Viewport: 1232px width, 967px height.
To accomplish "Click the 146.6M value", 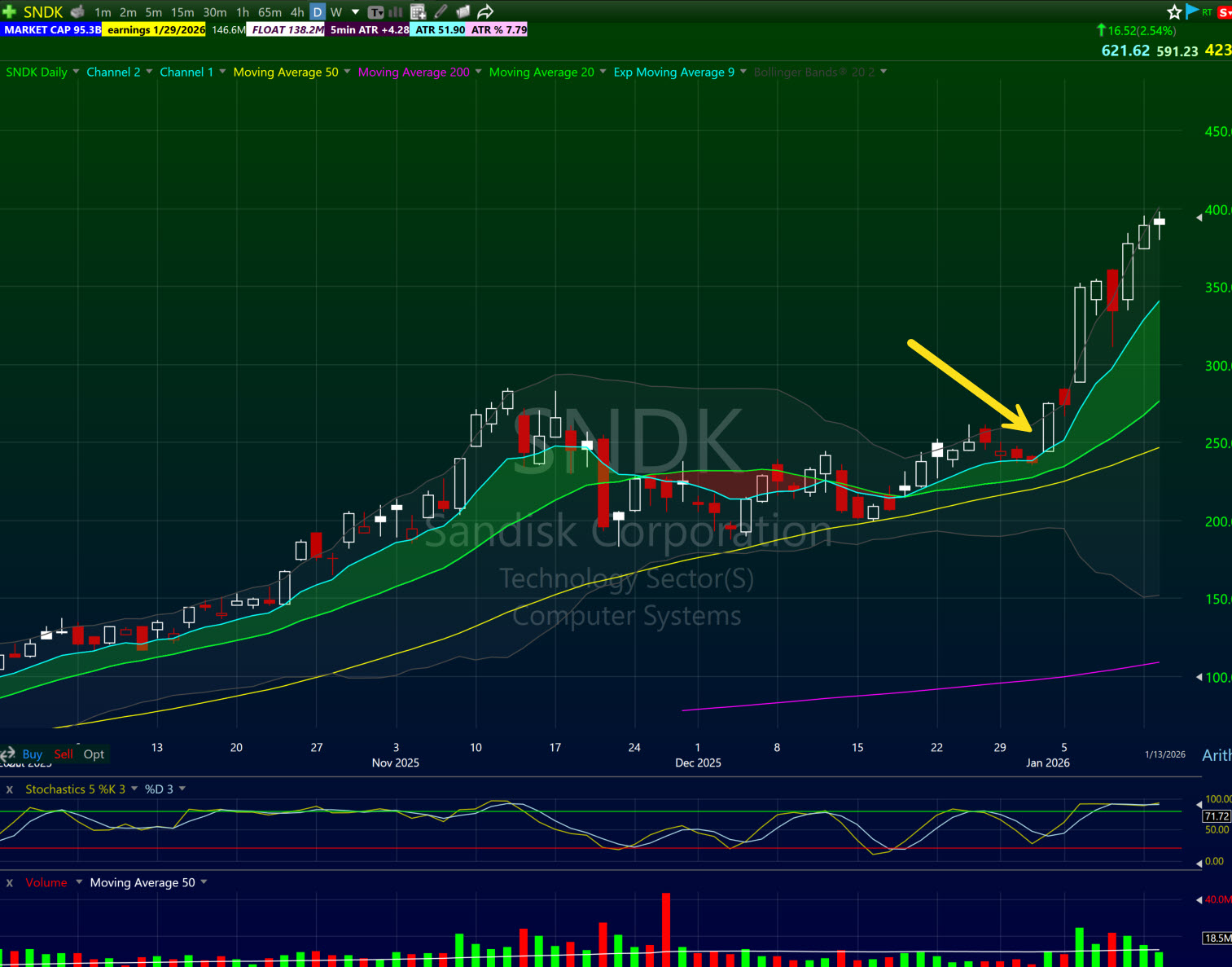I will coord(228,30).
